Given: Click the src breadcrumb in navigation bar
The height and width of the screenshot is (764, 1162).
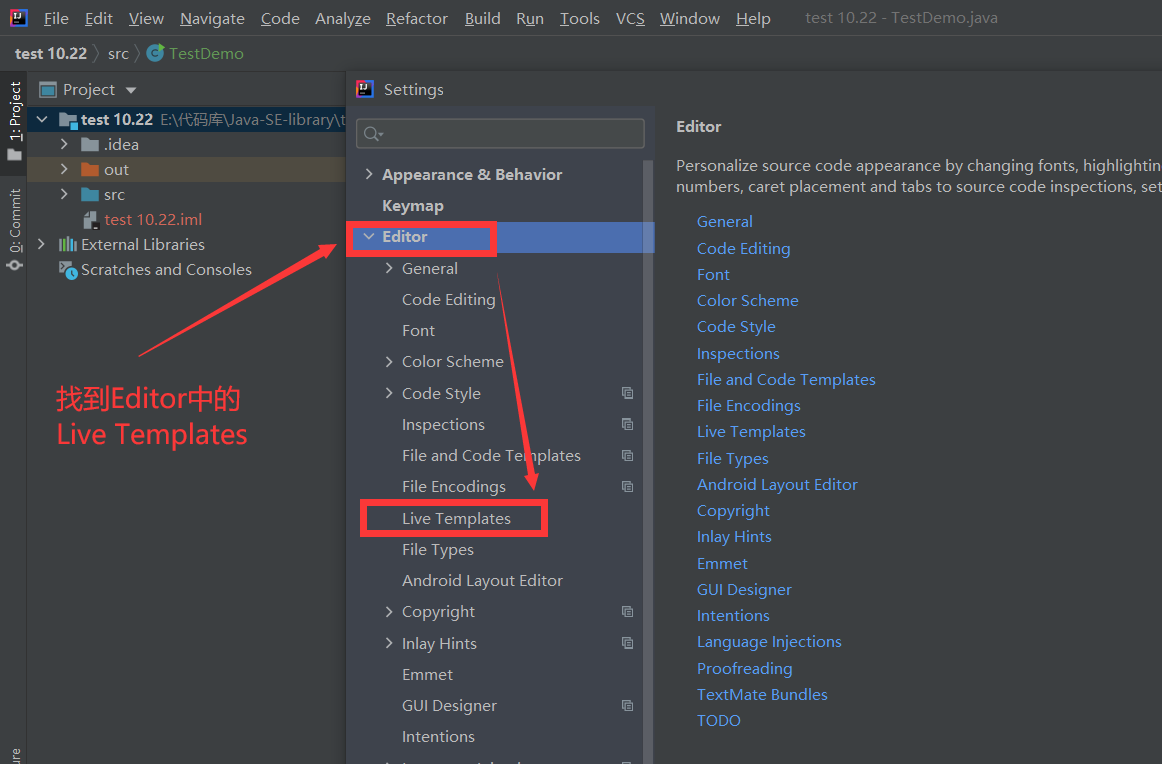Looking at the screenshot, I should click(x=118, y=53).
